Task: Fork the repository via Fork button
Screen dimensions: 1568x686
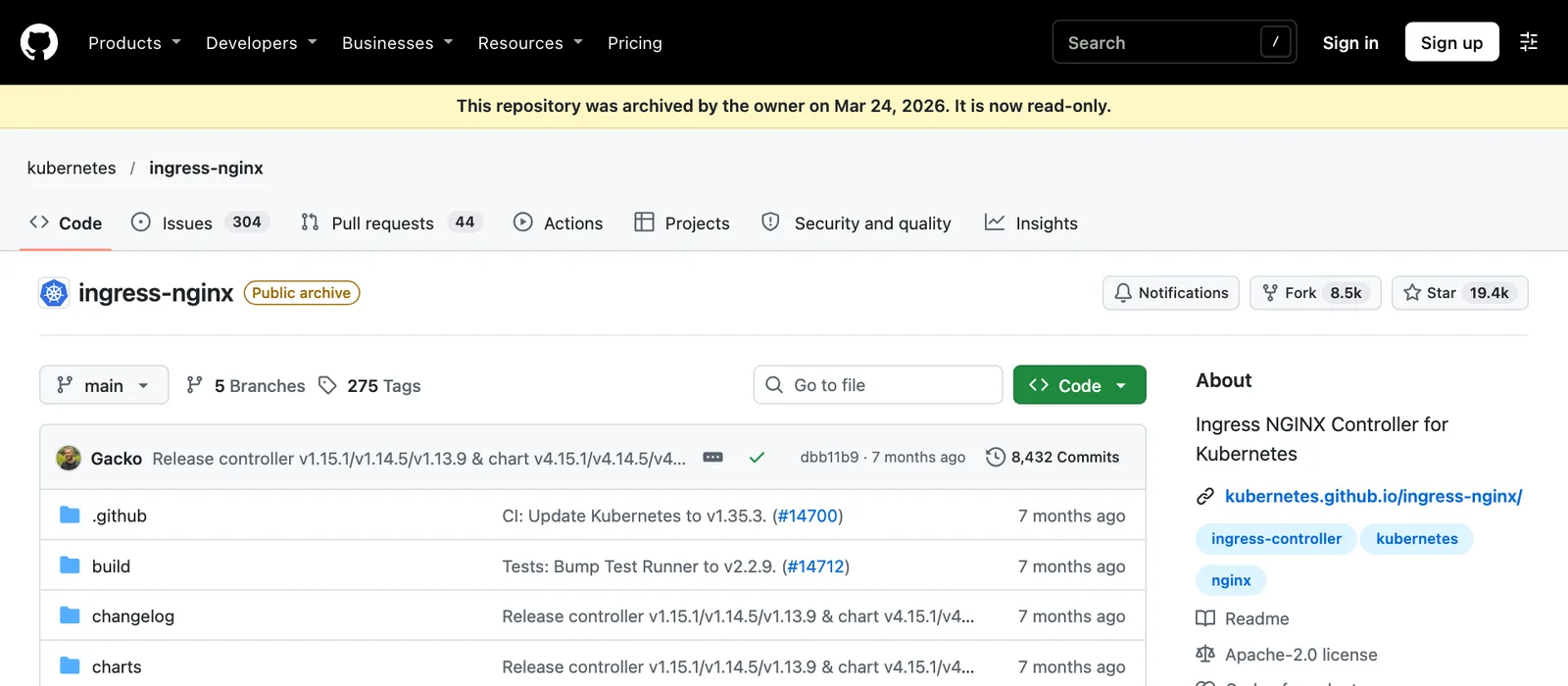Action: (x=1315, y=293)
